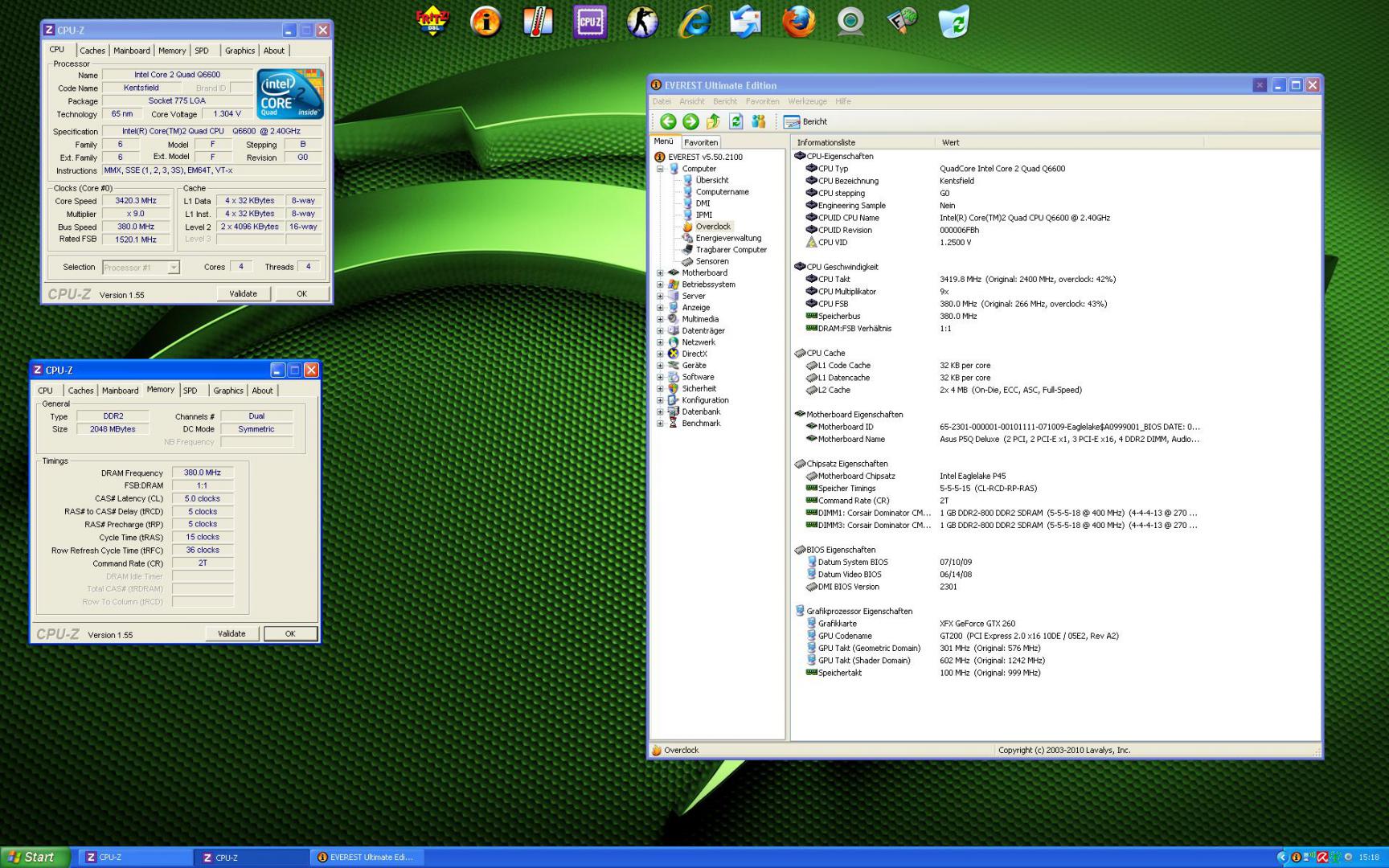Viewport: 1389px width, 868px height.
Task: Launch the Fritz DSL desktop icon
Action: (433, 23)
